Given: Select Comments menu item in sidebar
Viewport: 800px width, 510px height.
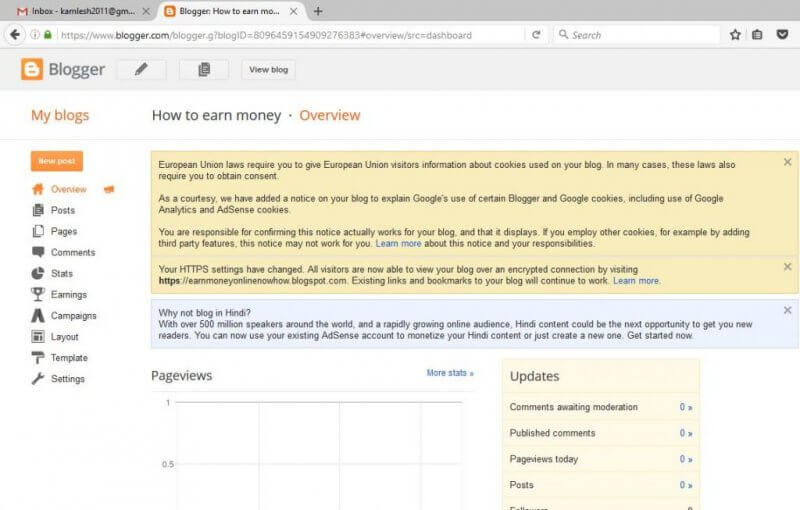Looking at the screenshot, I should tap(73, 252).
